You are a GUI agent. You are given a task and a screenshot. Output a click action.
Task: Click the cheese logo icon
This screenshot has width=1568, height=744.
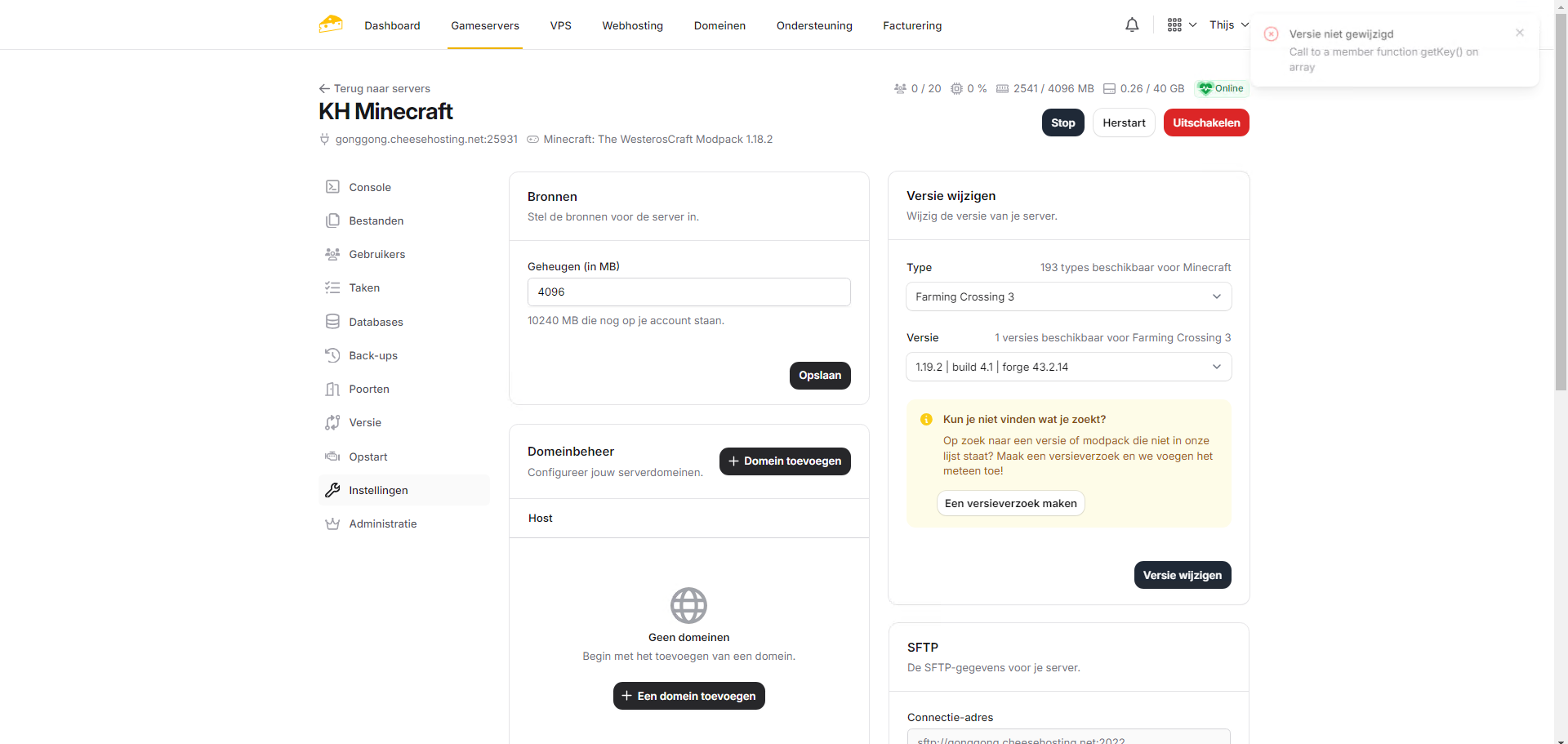pyautogui.click(x=331, y=25)
